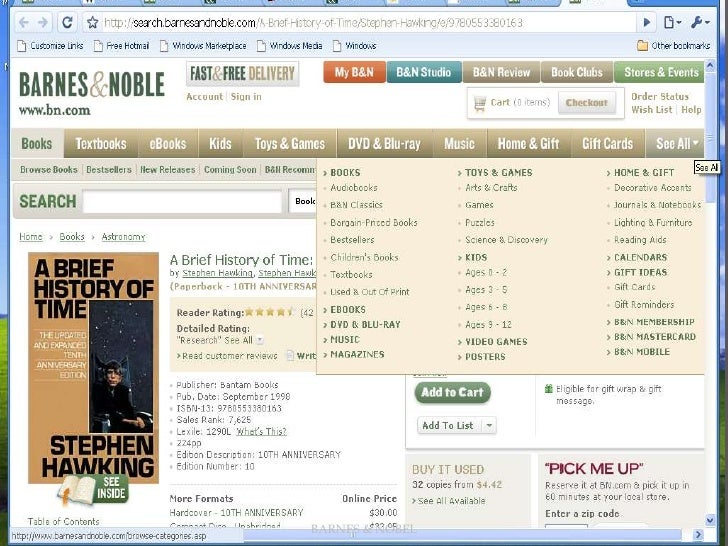This screenshot has height=546, width=728.
Task: Select the DVD & Blu-ray navigation tab
Action: pos(384,144)
